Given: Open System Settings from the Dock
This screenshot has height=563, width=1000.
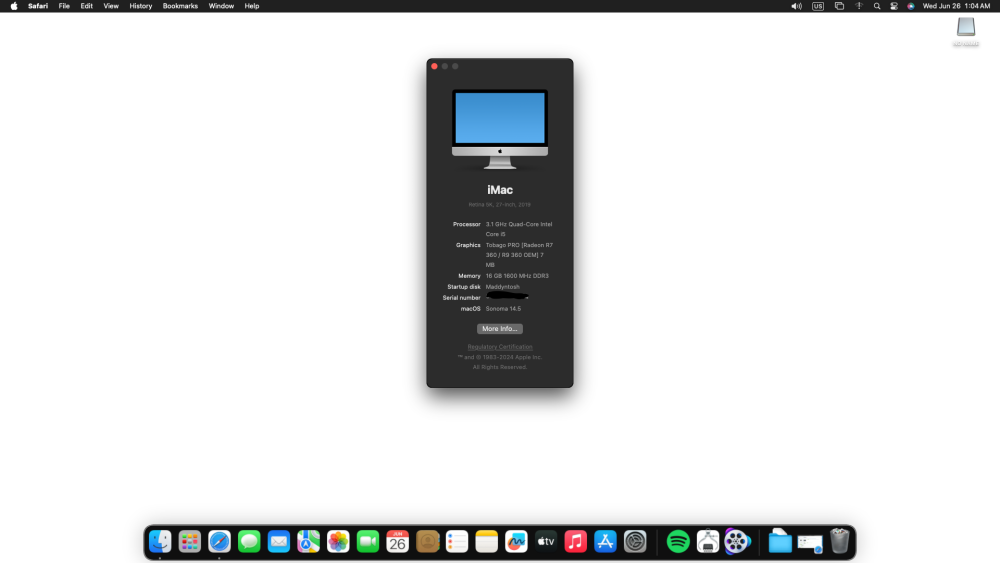Looking at the screenshot, I should [x=635, y=542].
